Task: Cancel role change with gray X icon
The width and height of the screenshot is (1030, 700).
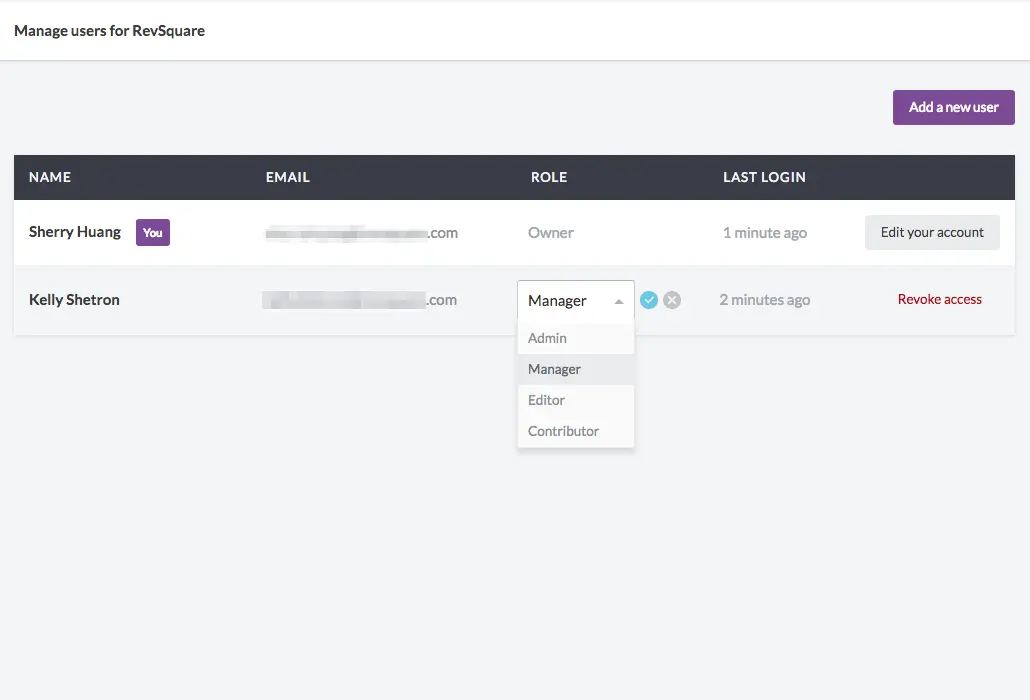Action: [x=672, y=299]
